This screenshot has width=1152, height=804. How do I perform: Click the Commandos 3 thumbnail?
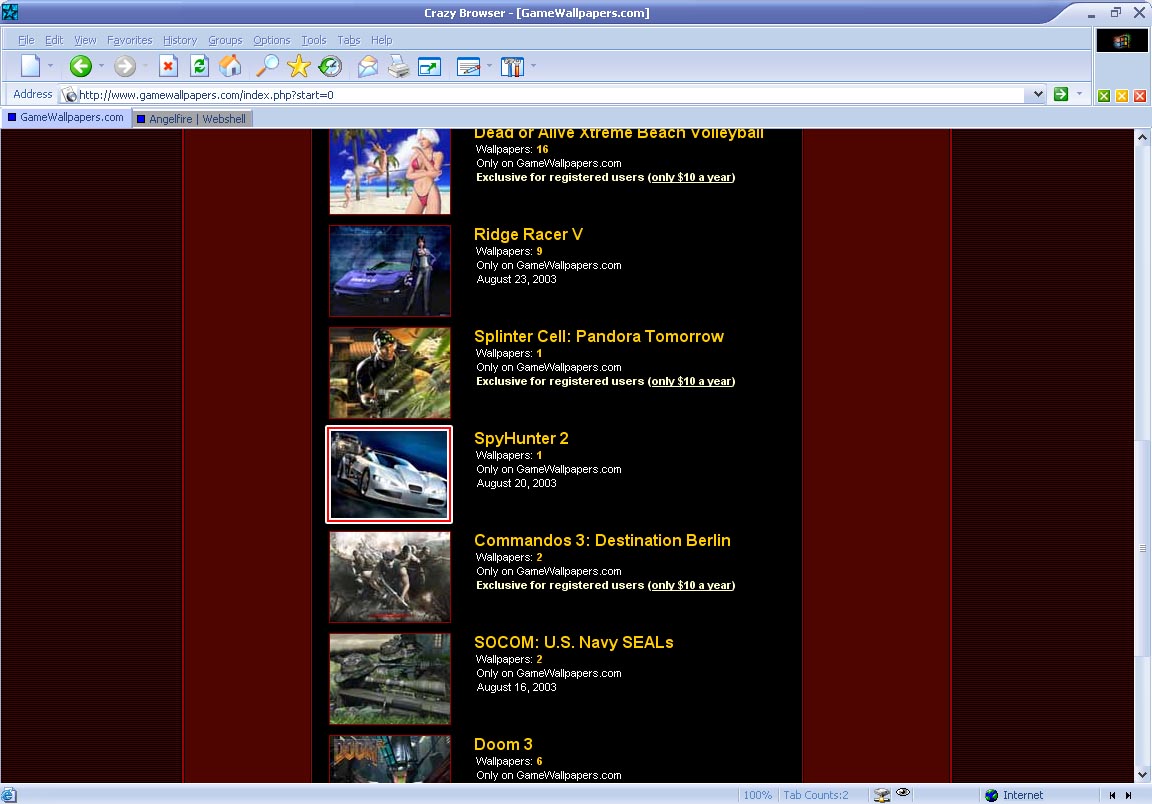pyautogui.click(x=389, y=577)
